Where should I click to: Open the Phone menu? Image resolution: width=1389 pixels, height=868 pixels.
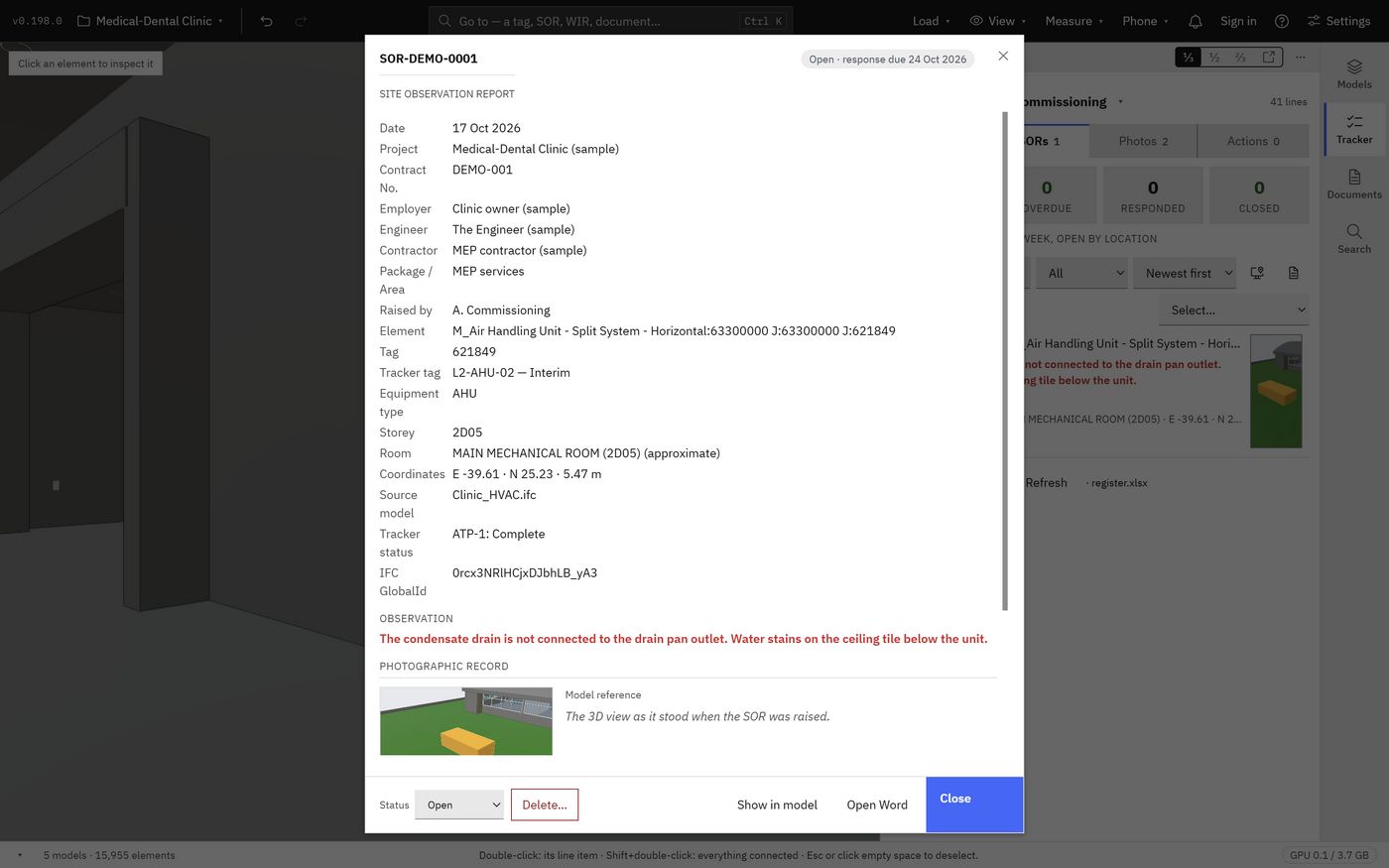click(1145, 21)
